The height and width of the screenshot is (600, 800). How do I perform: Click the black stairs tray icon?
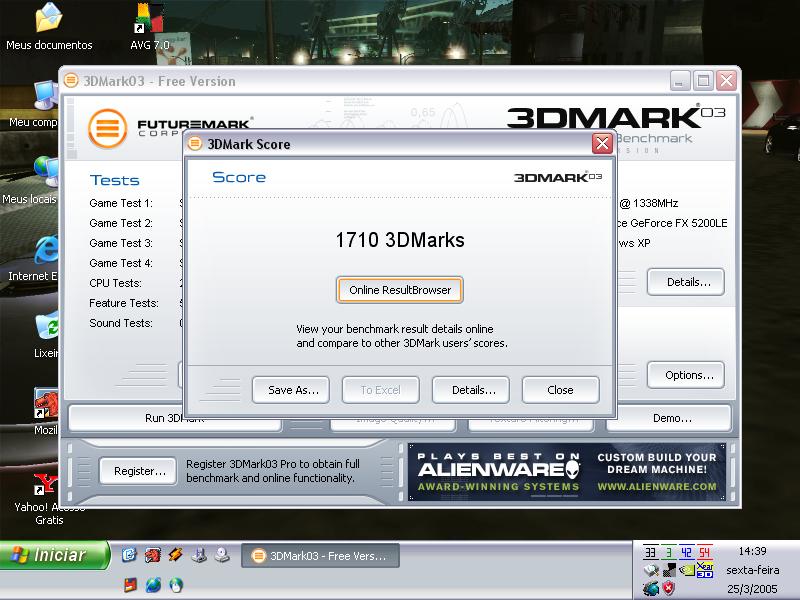coord(668,570)
